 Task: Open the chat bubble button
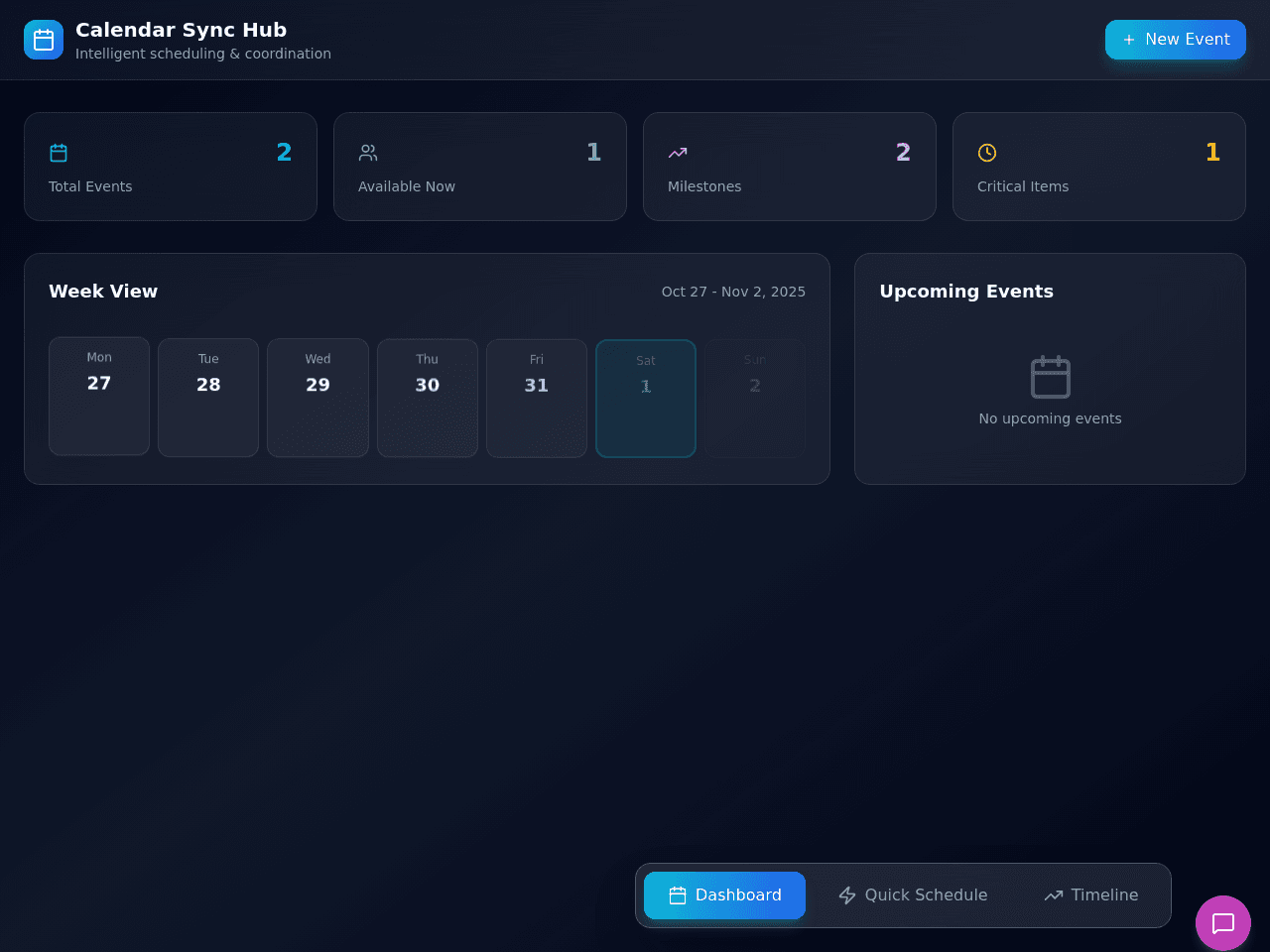pos(1223,923)
